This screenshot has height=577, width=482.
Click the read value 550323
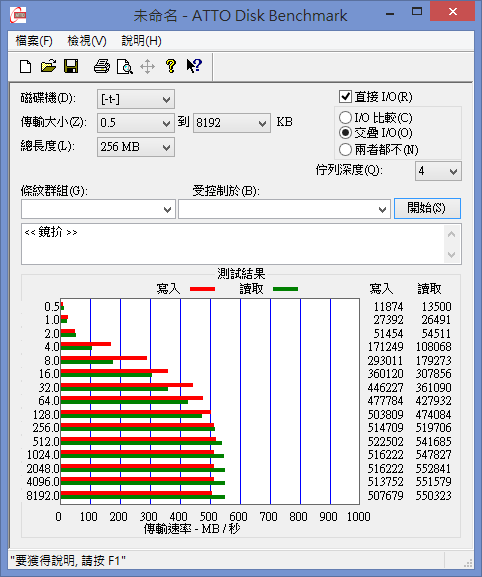pyautogui.click(x=433, y=496)
